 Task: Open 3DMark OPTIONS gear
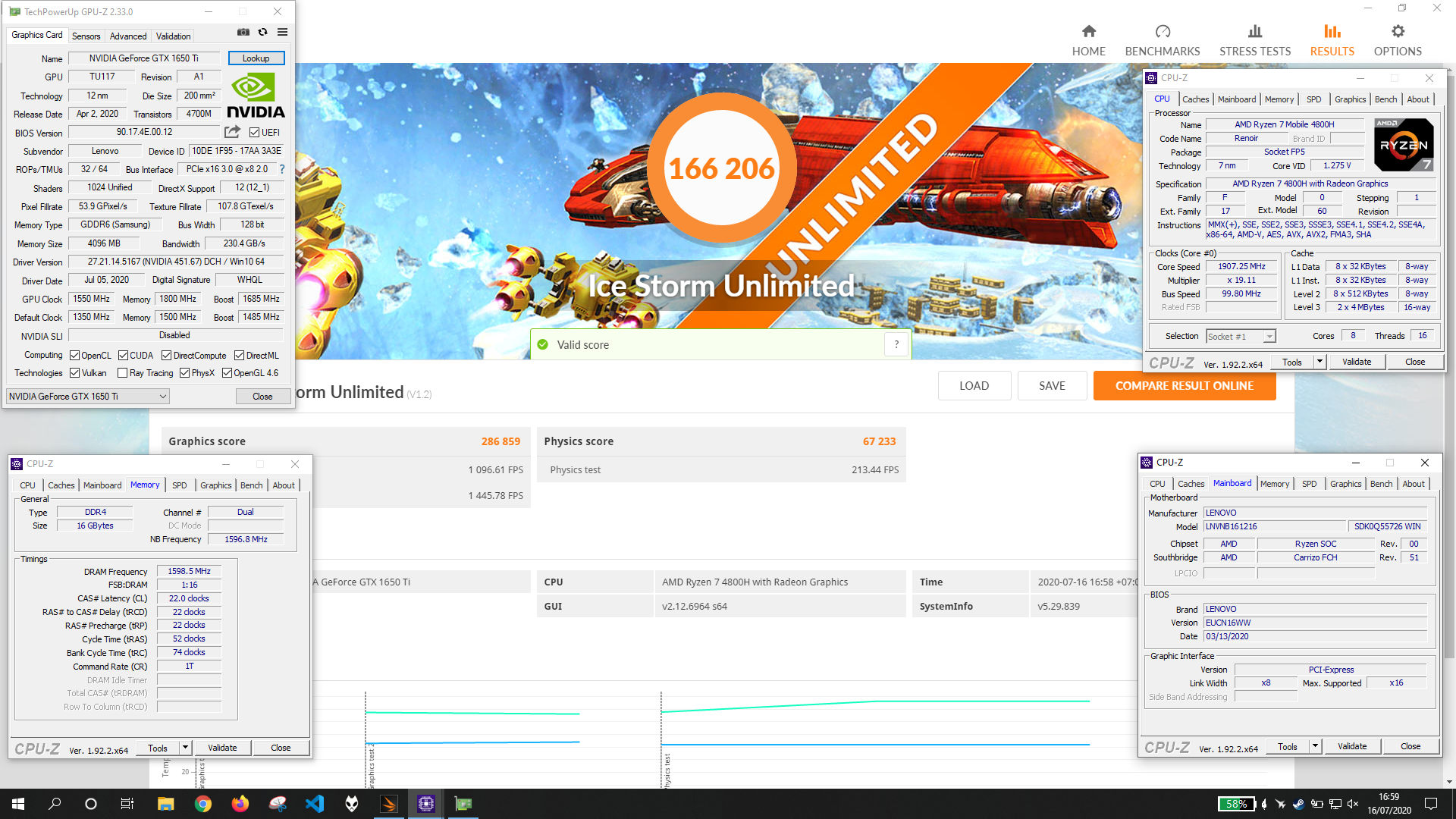click(1397, 40)
